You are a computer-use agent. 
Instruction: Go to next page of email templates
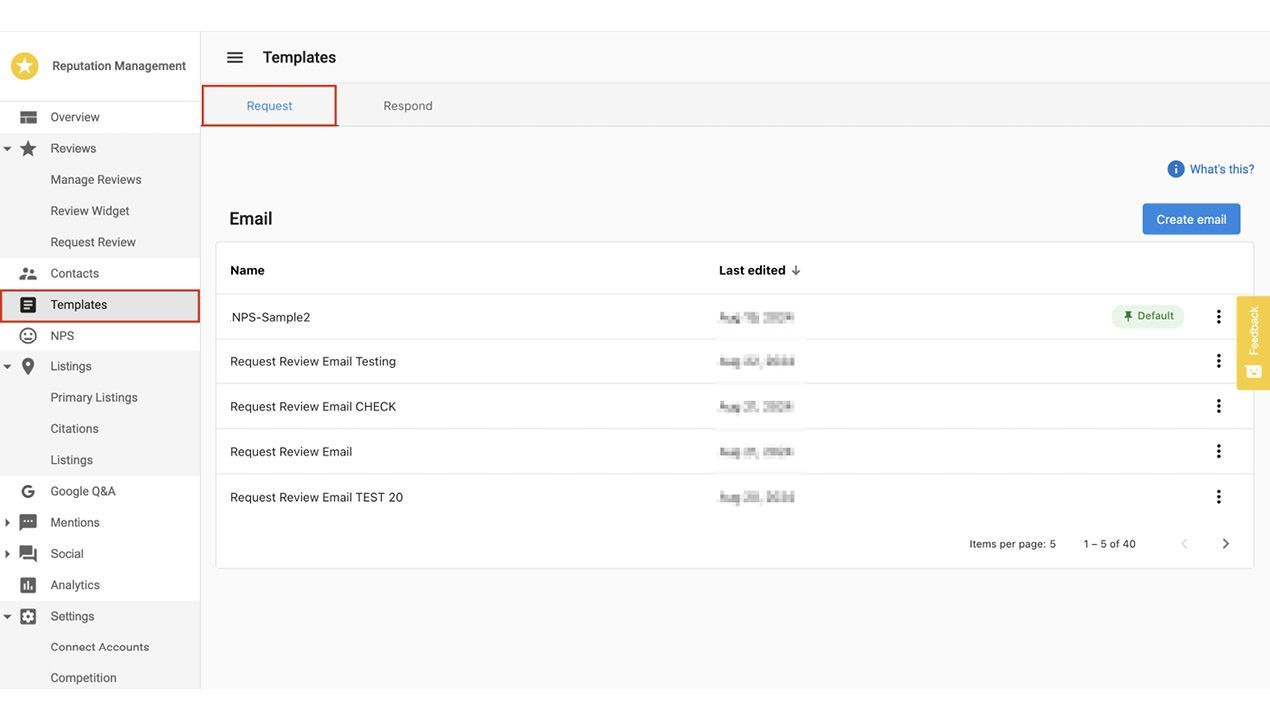tap(1225, 544)
